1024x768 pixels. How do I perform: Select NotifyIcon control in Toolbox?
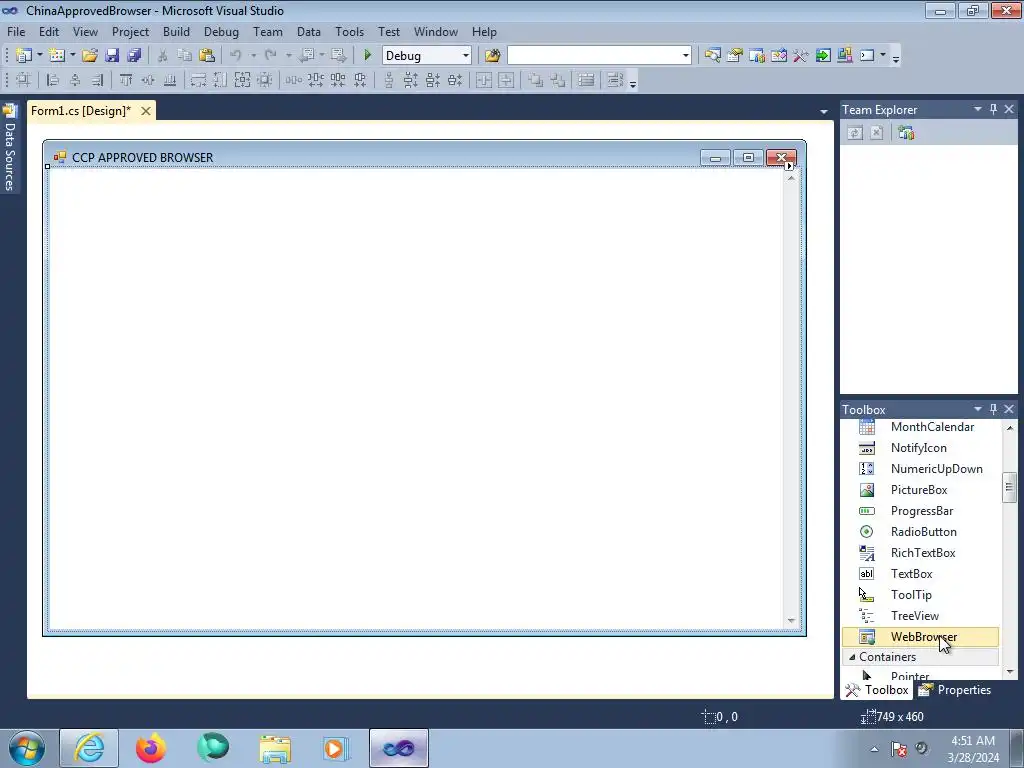tap(920, 448)
